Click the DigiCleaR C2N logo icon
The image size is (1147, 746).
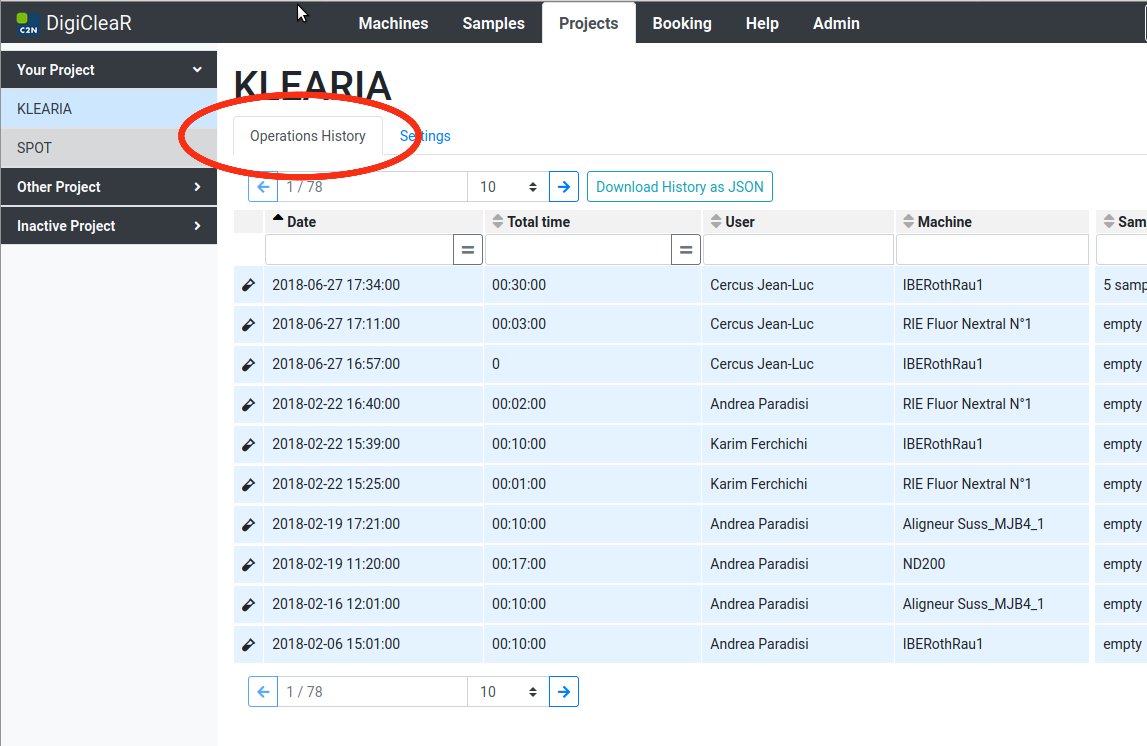coord(28,23)
